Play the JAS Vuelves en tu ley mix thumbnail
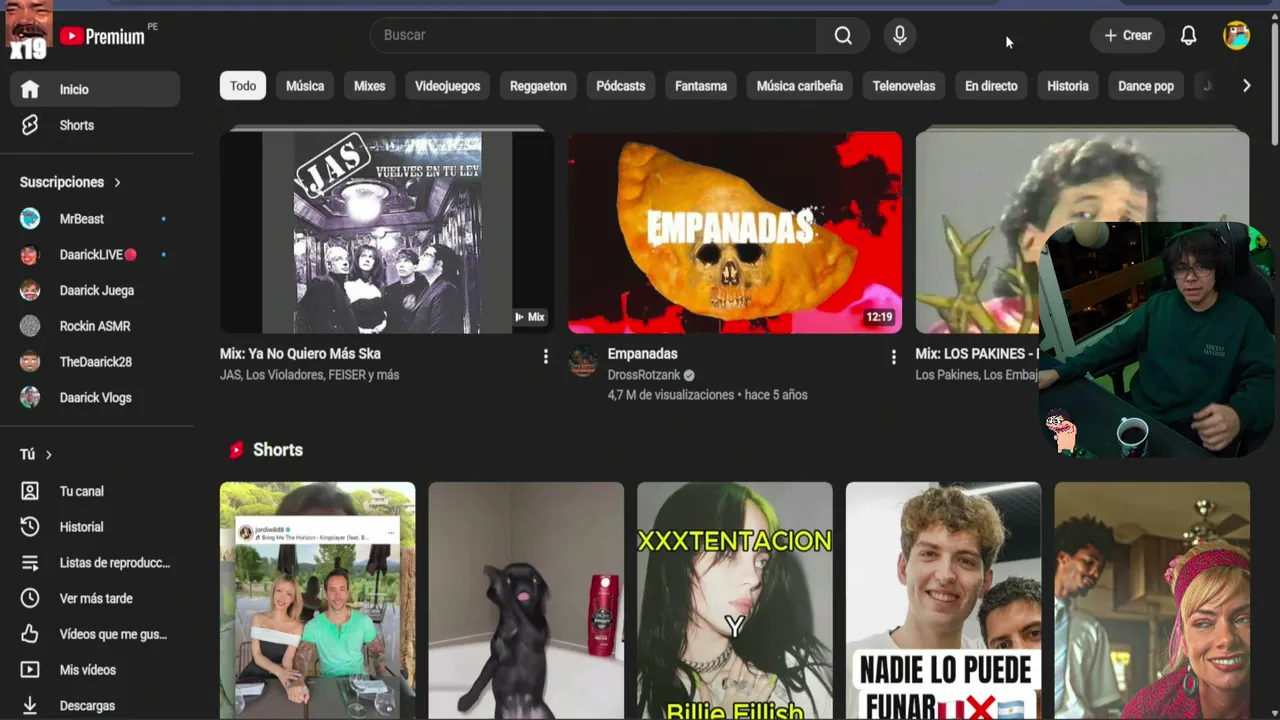 tap(387, 233)
